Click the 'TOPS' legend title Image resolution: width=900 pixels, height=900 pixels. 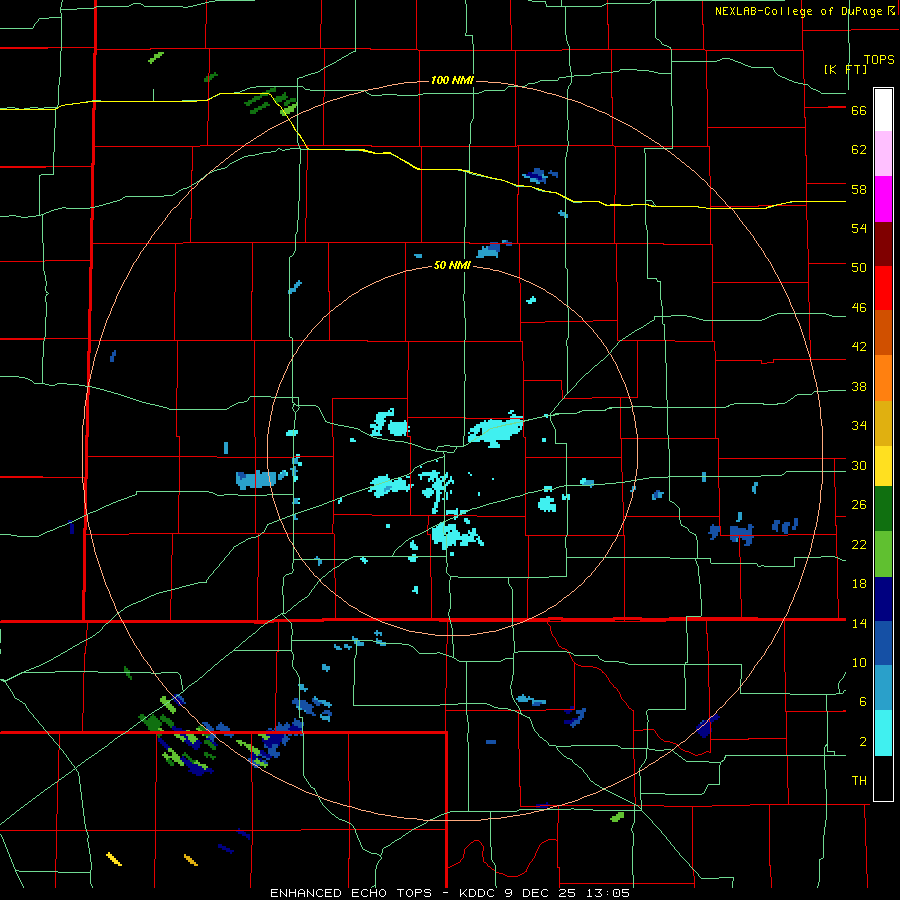tap(879, 60)
